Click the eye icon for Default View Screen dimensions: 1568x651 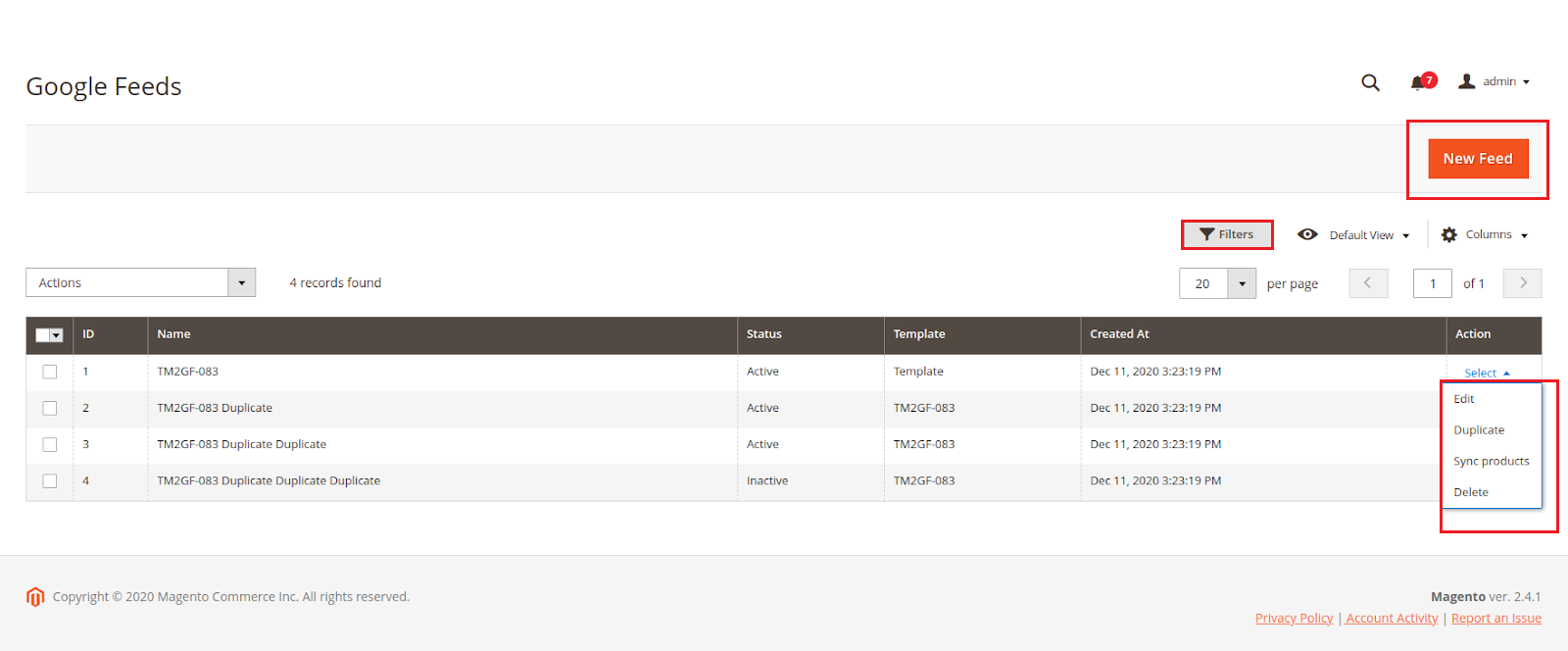point(1307,234)
